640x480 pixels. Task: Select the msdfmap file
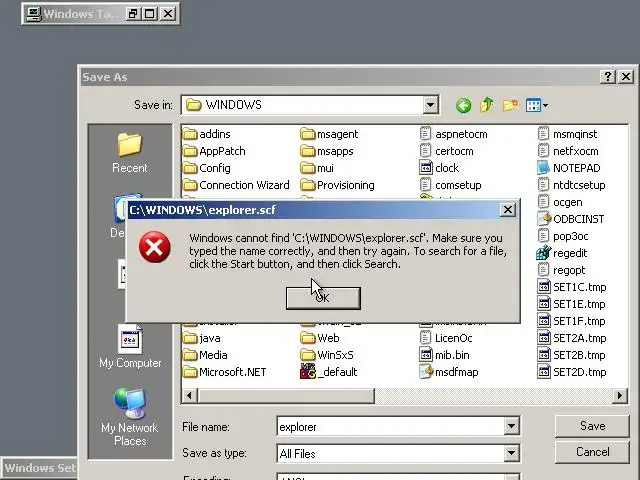449,372
